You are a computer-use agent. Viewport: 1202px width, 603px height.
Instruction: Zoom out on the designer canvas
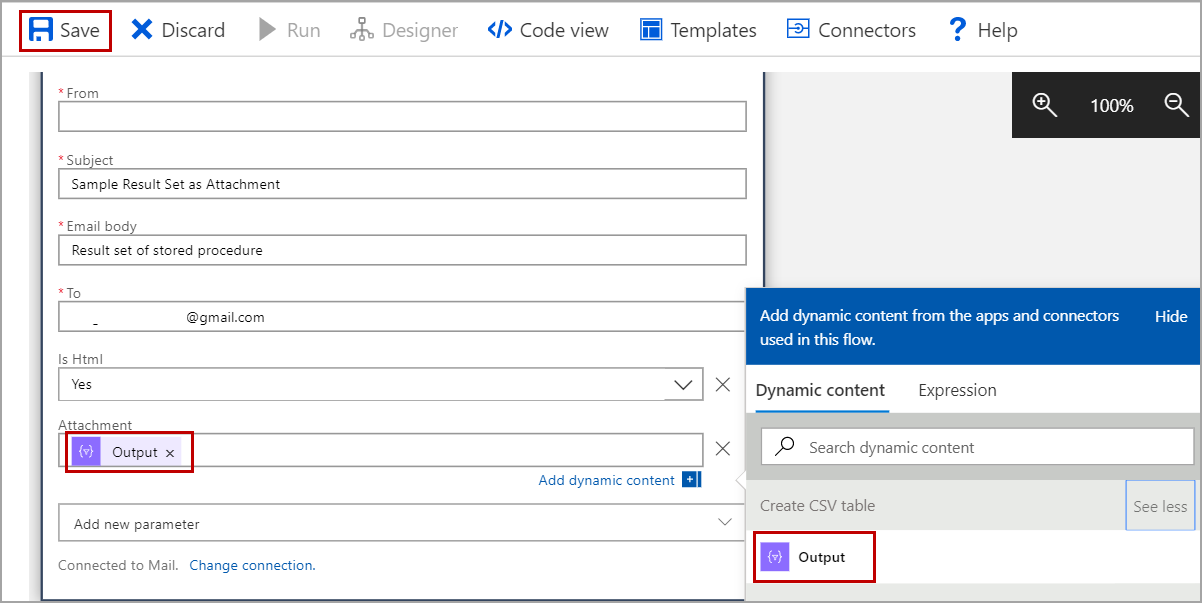[x=1177, y=105]
